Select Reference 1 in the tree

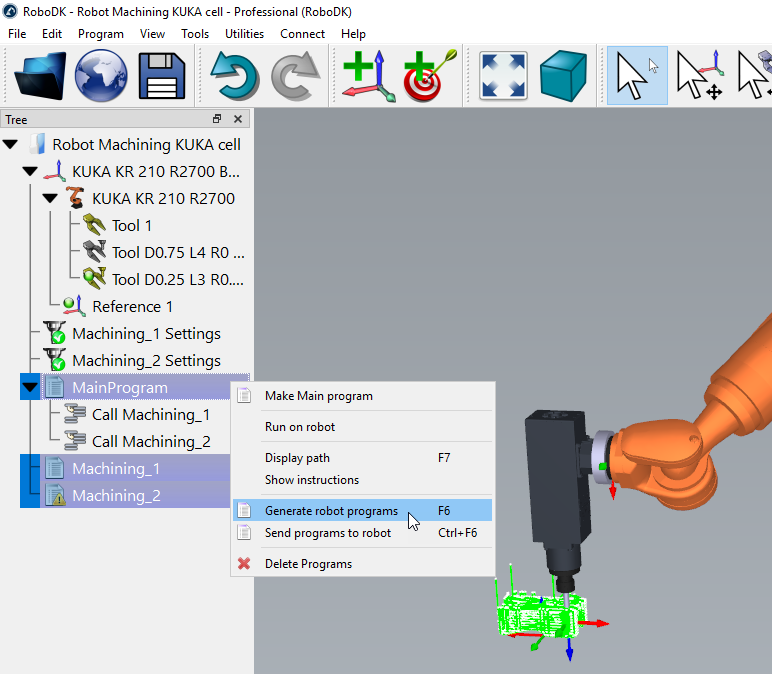(132, 307)
